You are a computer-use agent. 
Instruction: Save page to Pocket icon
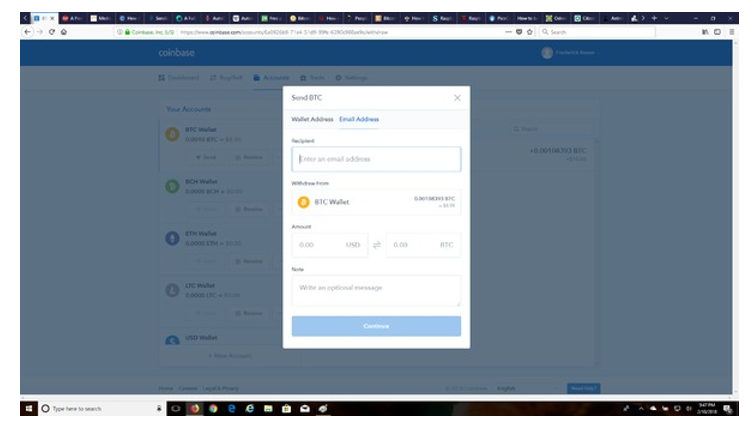click(519, 32)
